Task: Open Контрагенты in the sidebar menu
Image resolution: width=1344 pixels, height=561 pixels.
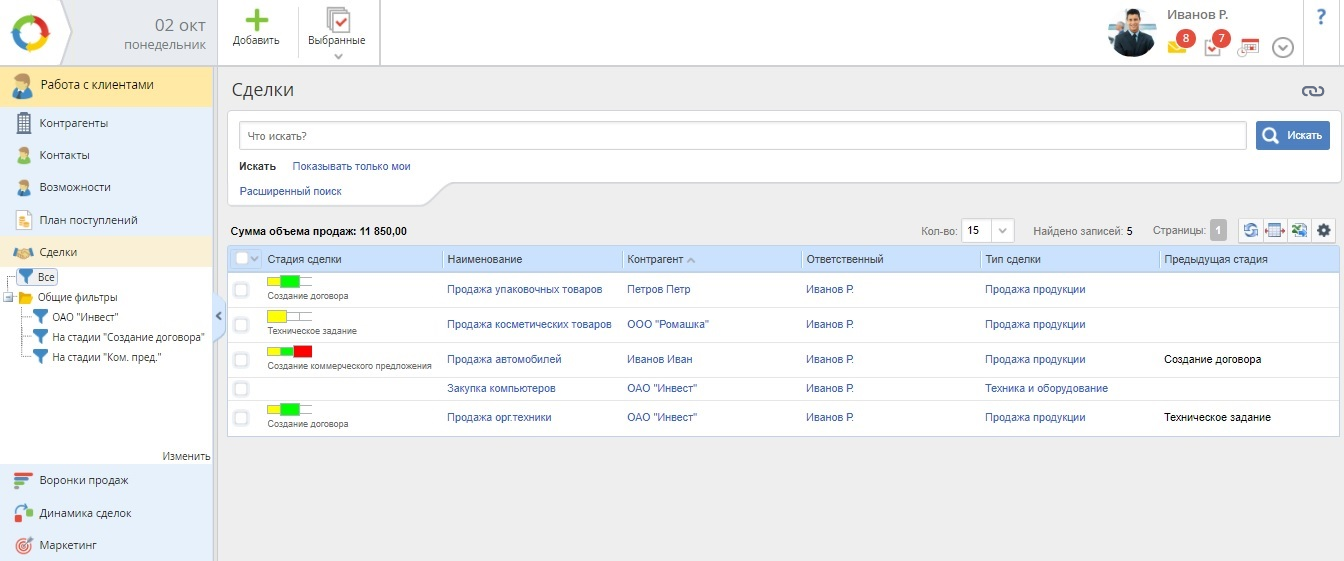Action: 73,123
